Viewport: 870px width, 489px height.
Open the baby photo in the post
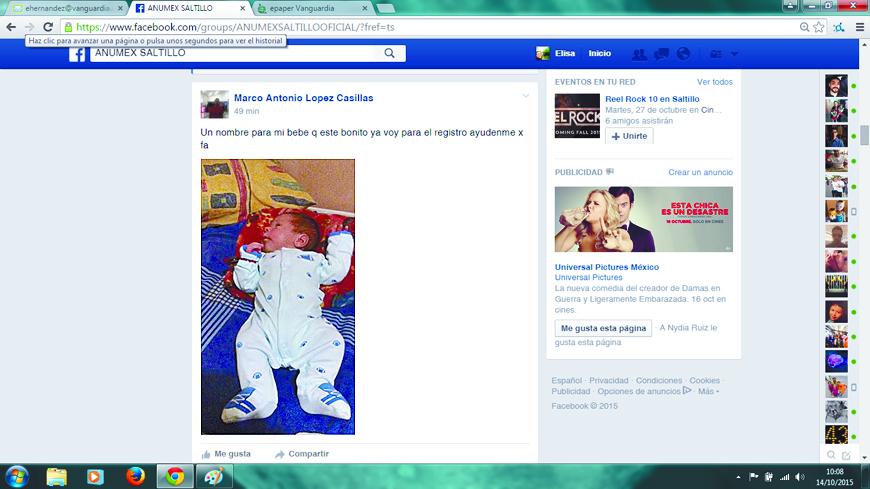click(278, 297)
